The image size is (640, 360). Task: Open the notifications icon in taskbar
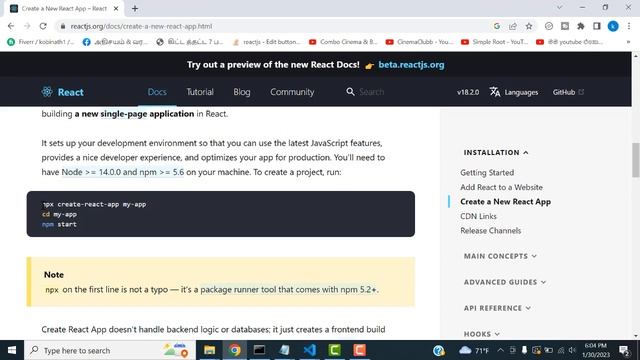624,350
